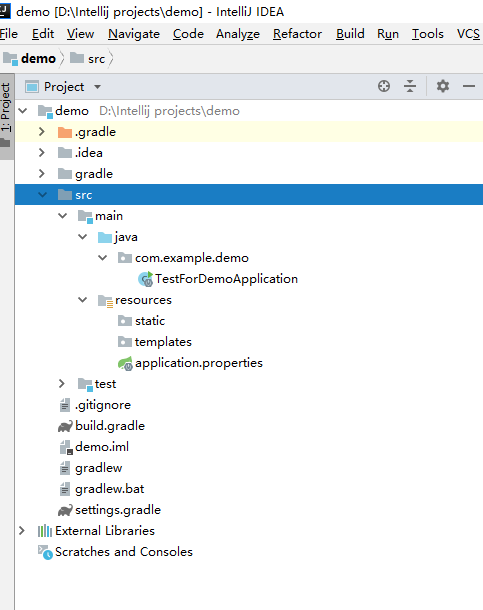Expand the gradle folder
The height and width of the screenshot is (610, 483).
pyautogui.click(x=42, y=174)
